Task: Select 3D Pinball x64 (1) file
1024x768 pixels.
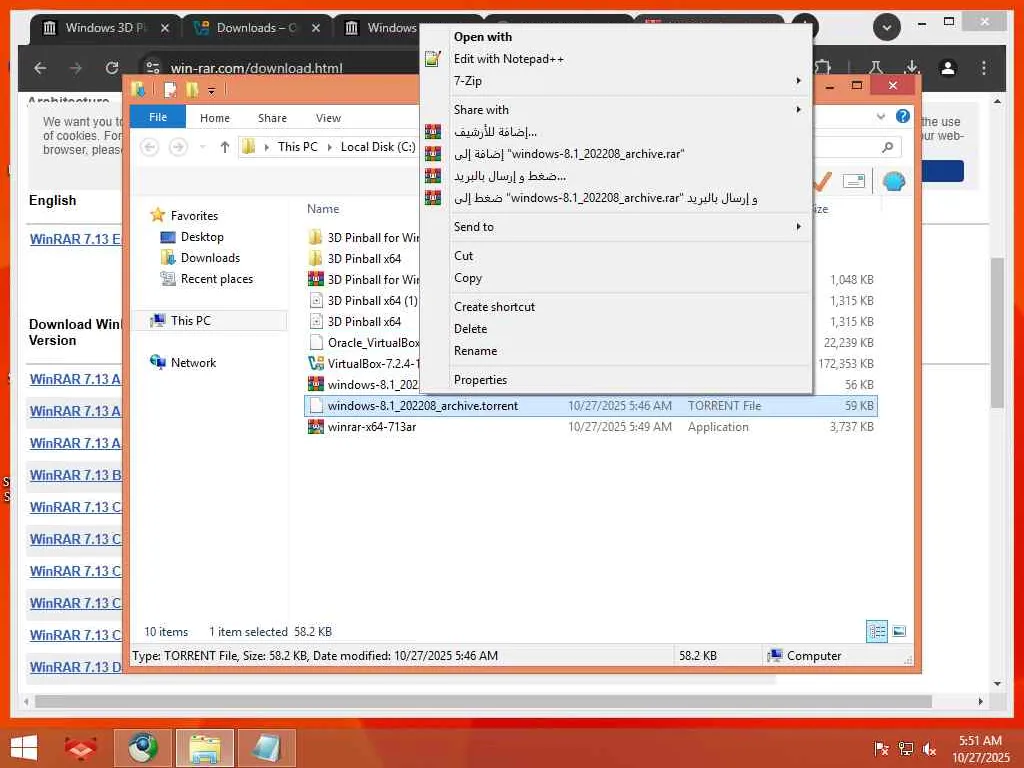Action: tap(372, 301)
